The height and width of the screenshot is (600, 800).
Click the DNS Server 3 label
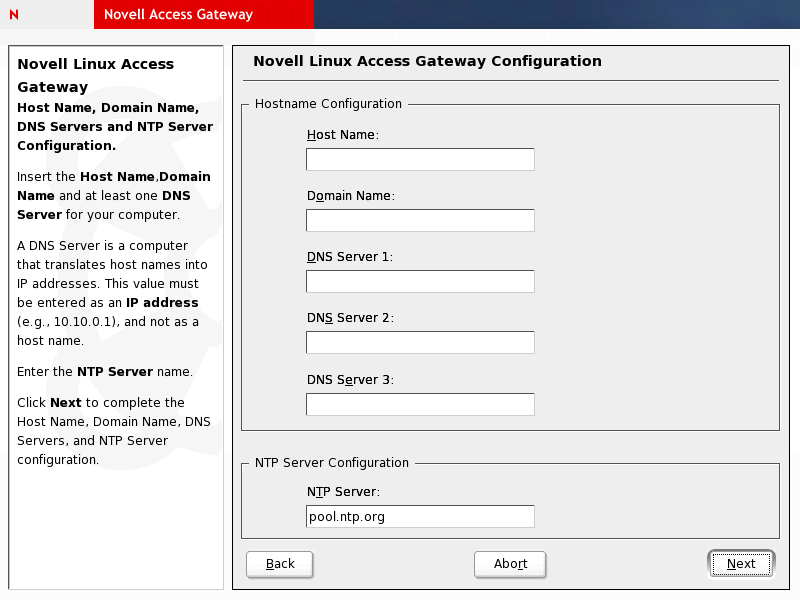(350, 380)
